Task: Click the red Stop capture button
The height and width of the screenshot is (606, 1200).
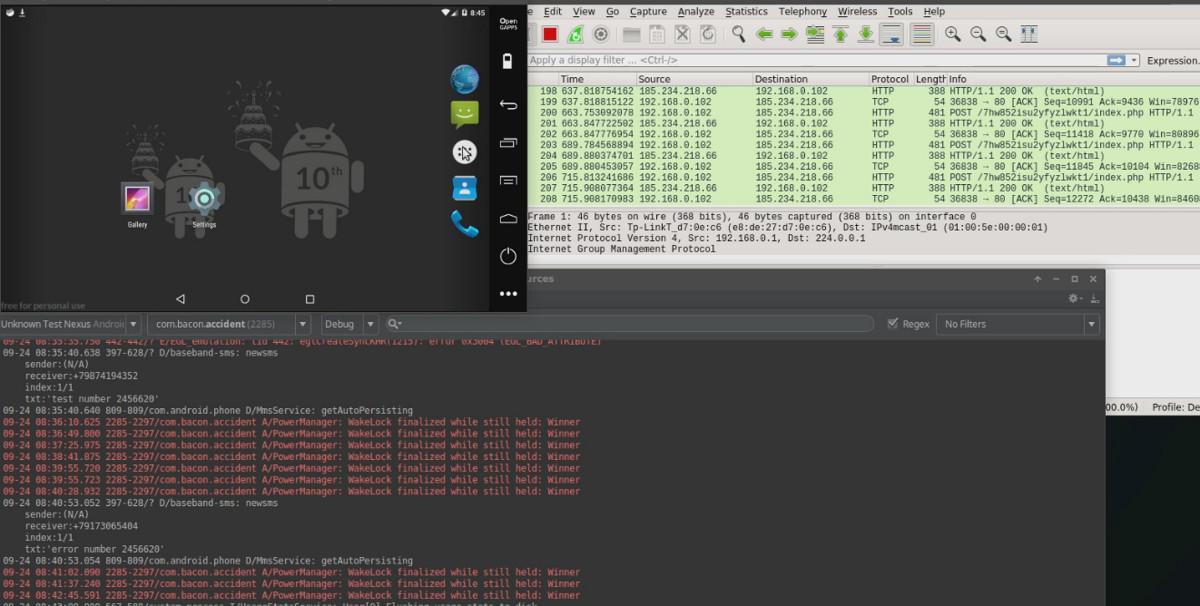Action: (549, 34)
